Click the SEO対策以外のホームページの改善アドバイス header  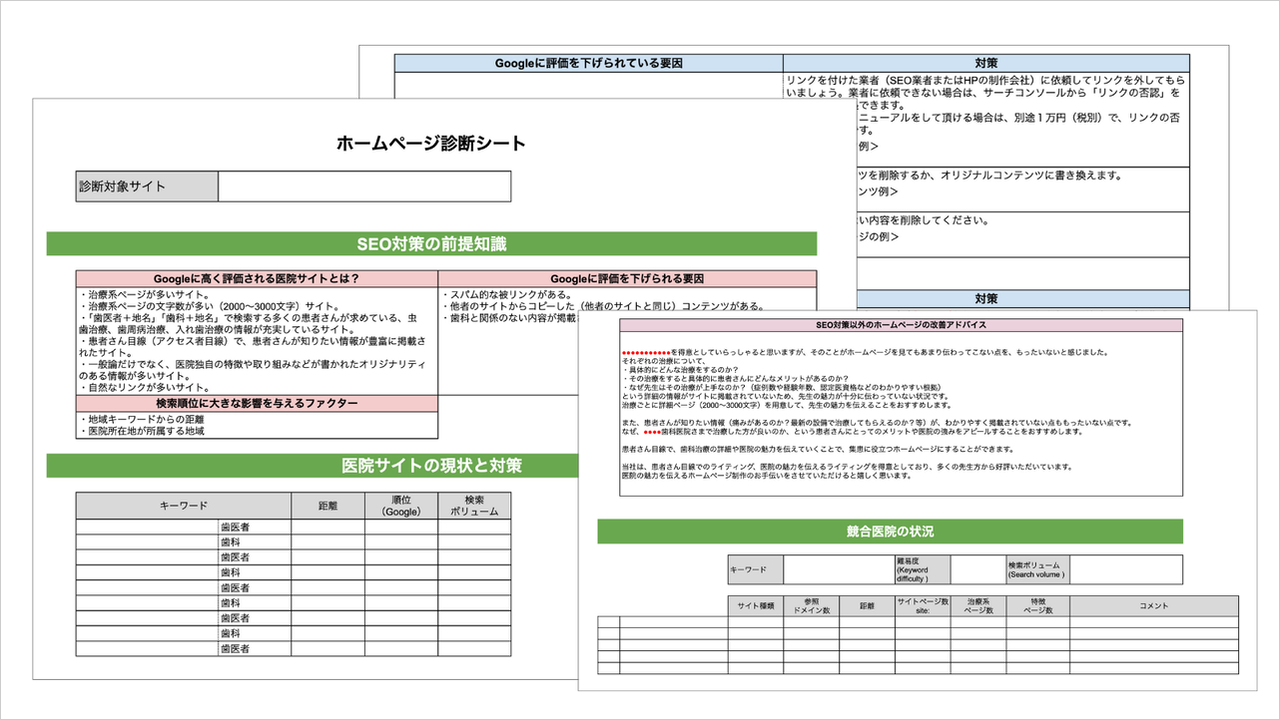click(x=900, y=326)
